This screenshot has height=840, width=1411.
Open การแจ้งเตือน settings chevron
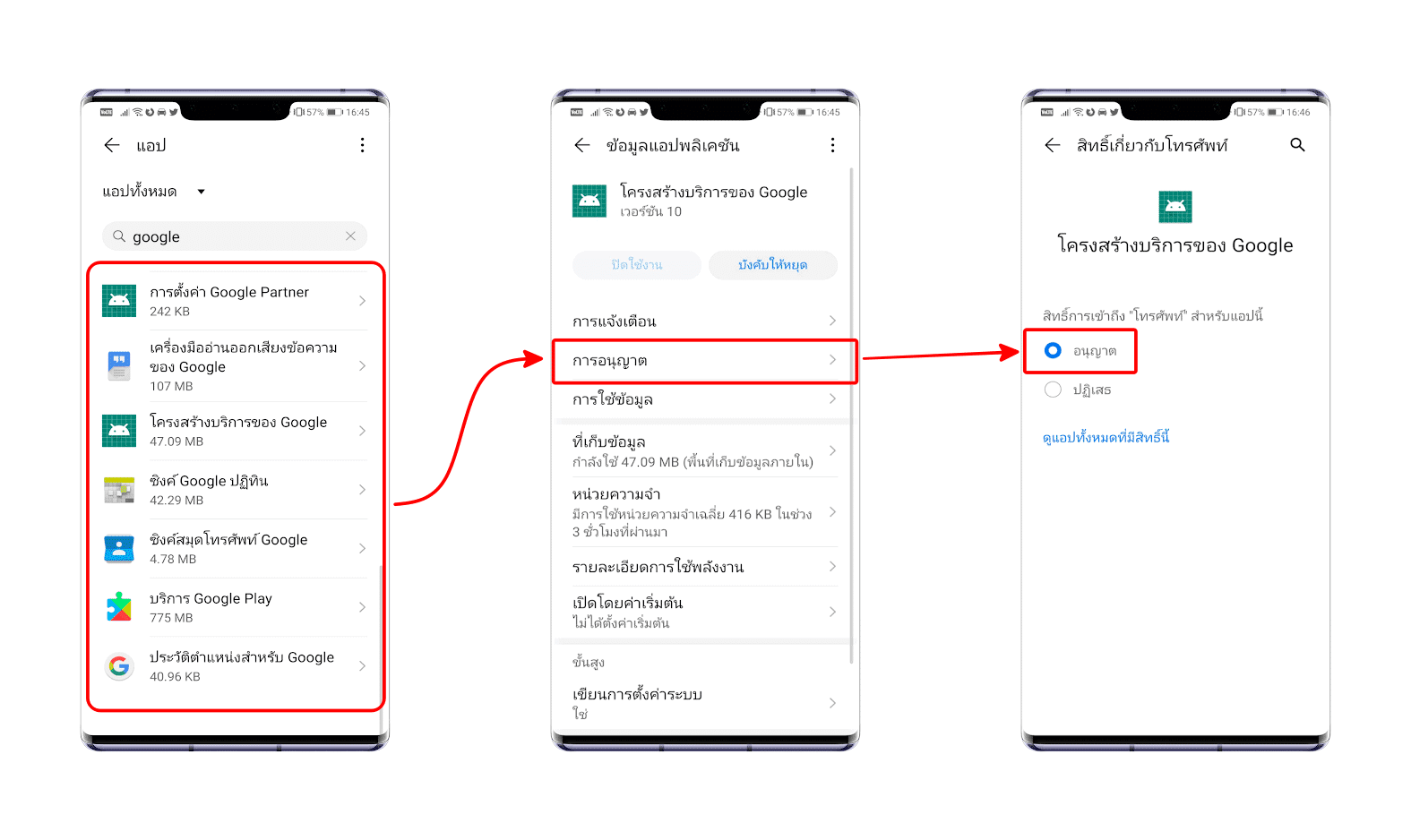coord(832,321)
